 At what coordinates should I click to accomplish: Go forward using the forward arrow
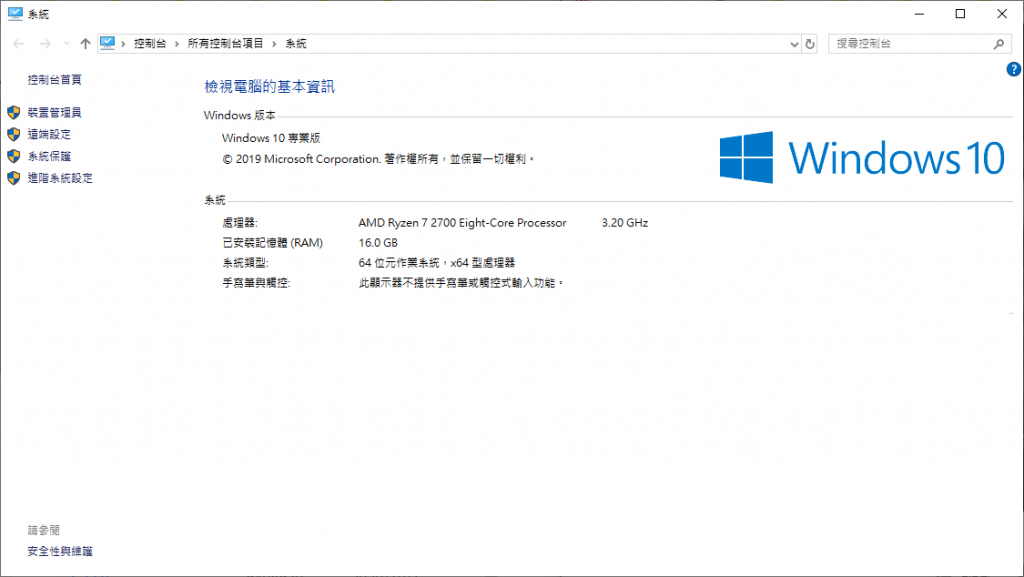point(45,44)
